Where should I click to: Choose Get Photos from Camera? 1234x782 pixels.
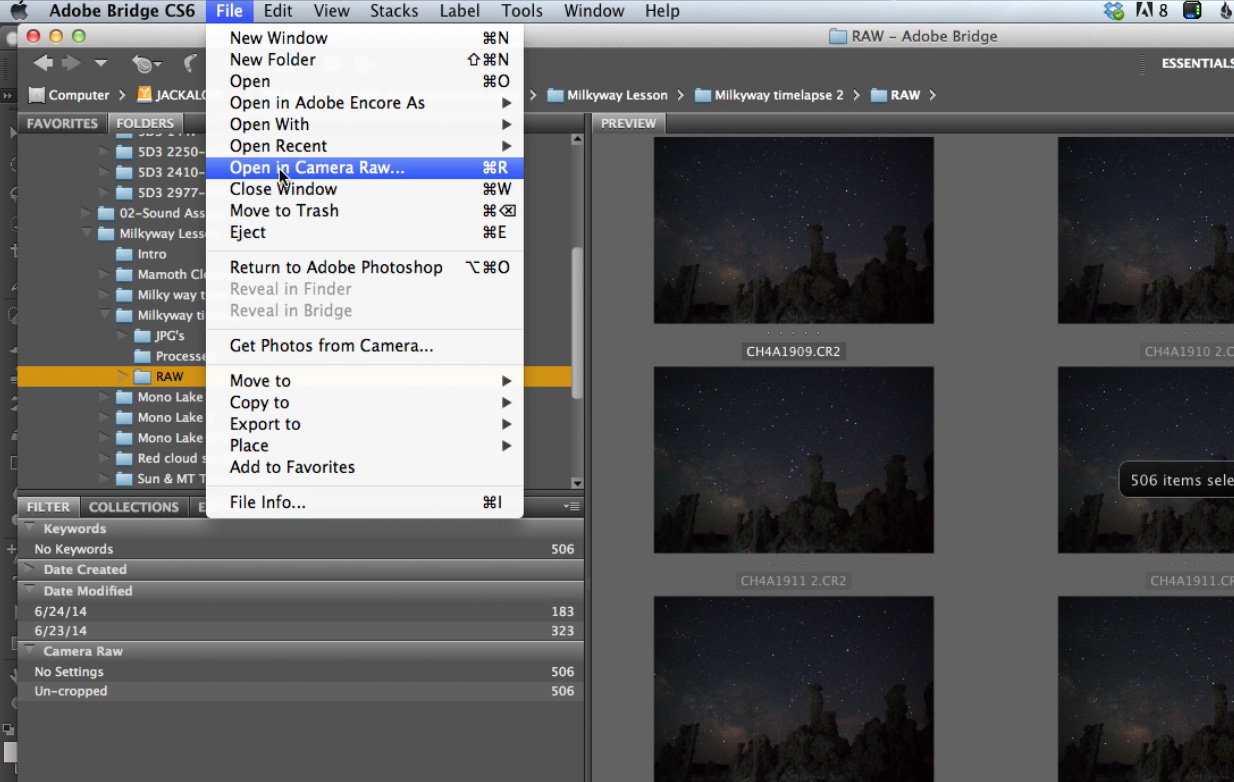click(x=364, y=346)
